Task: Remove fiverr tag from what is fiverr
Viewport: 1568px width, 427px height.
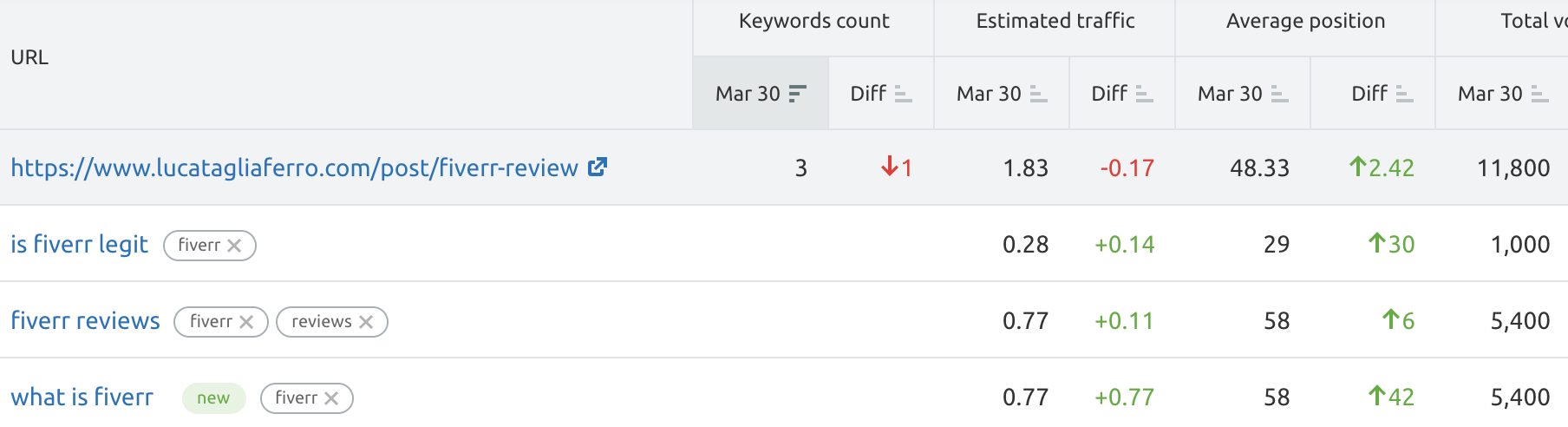Action: point(331,398)
